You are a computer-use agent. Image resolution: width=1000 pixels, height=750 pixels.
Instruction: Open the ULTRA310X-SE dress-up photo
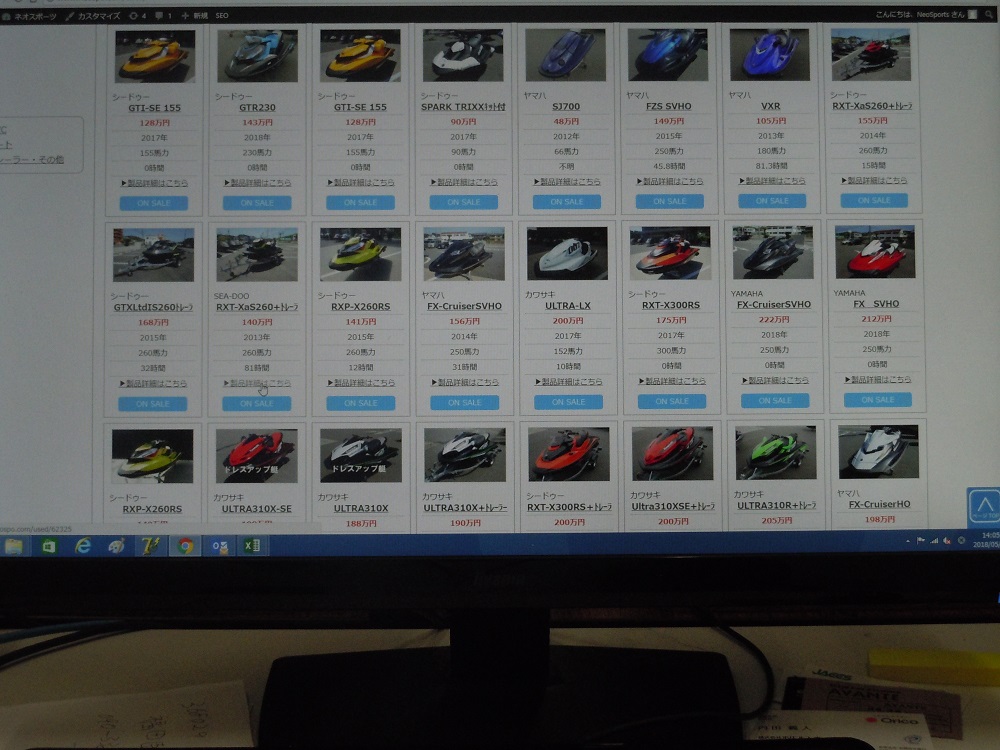pos(256,455)
